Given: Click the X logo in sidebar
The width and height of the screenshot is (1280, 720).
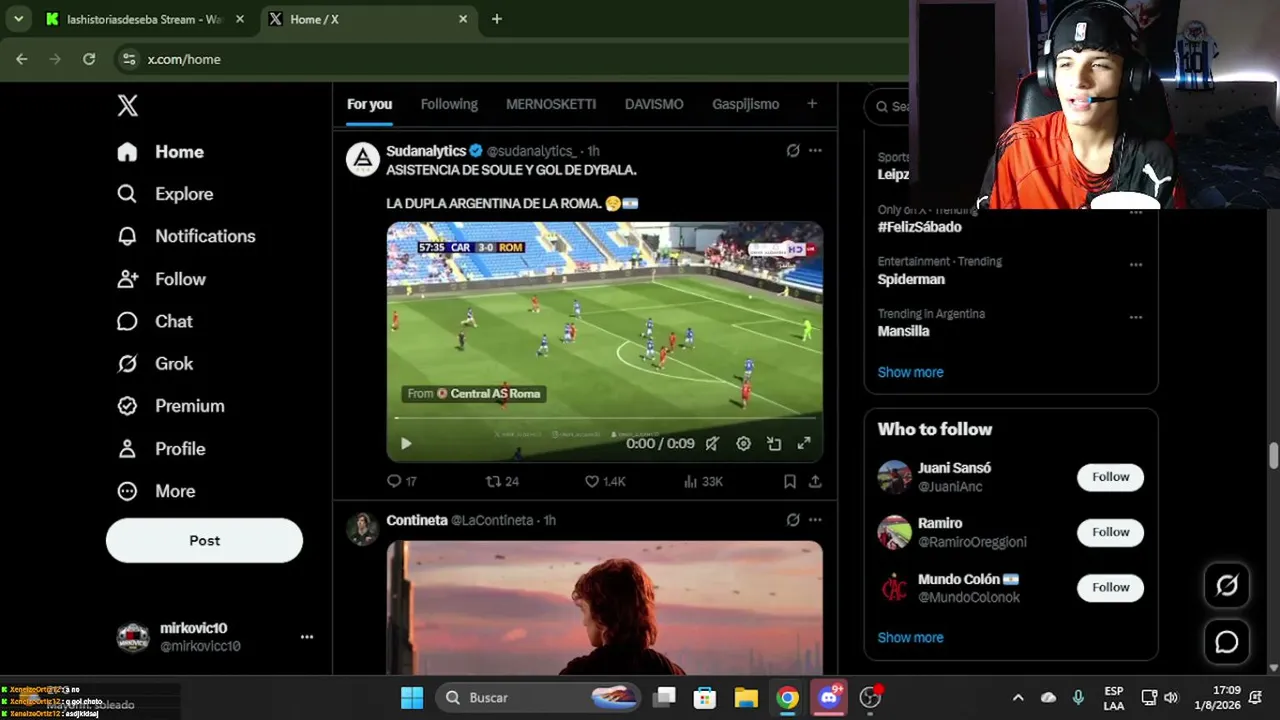Looking at the screenshot, I should pyautogui.click(x=127, y=106).
